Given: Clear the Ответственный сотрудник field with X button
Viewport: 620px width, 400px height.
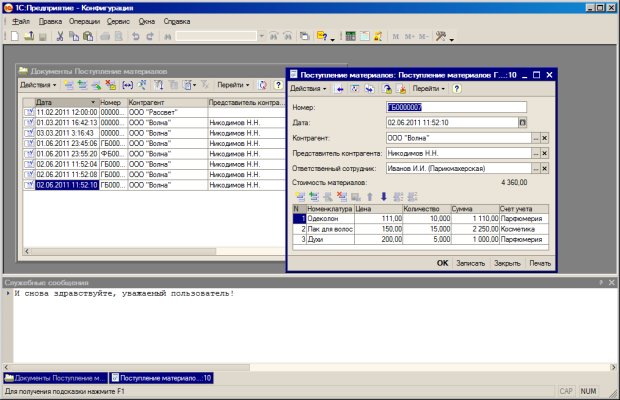Looking at the screenshot, I should pos(545,168).
